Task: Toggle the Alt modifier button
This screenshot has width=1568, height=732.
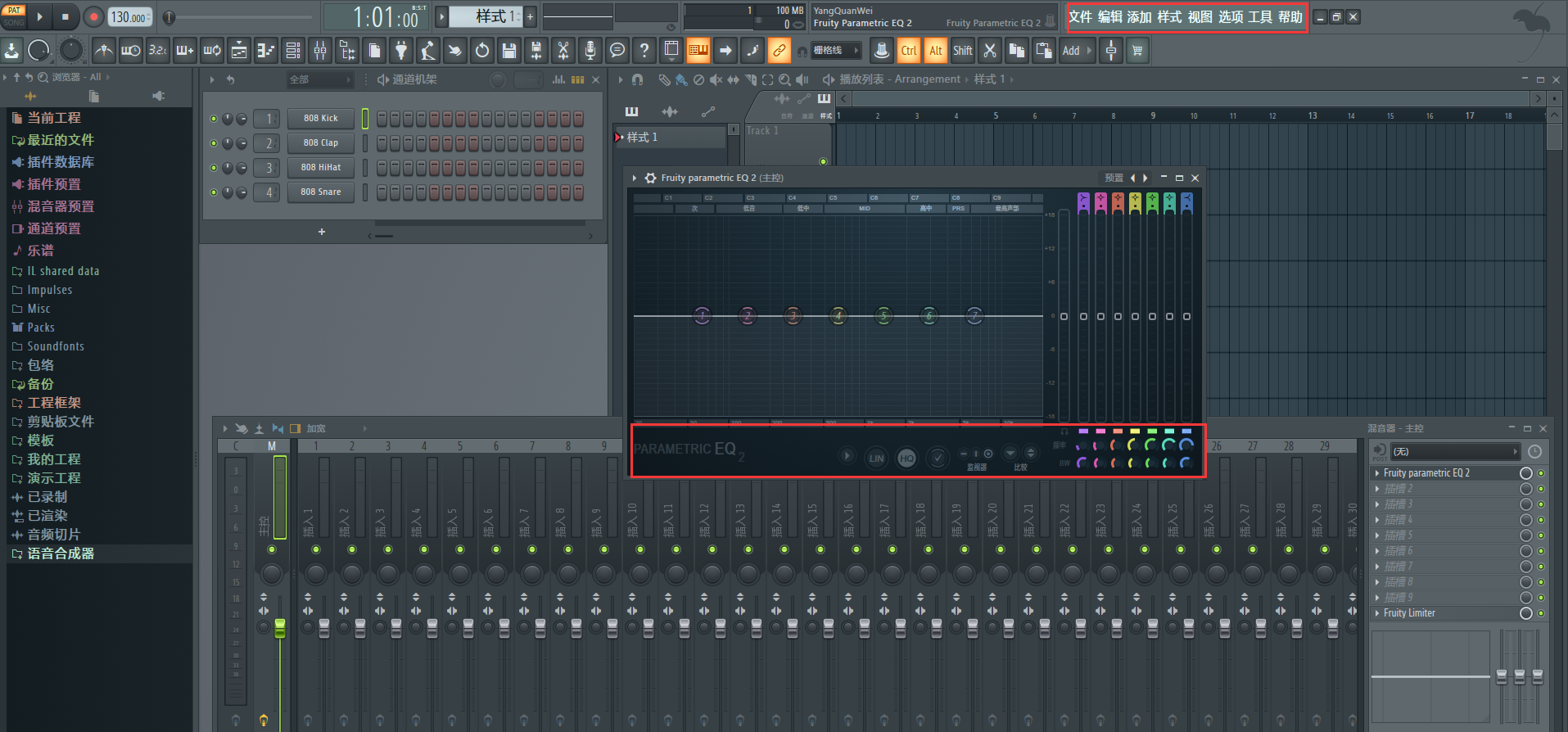Action: [x=936, y=51]
